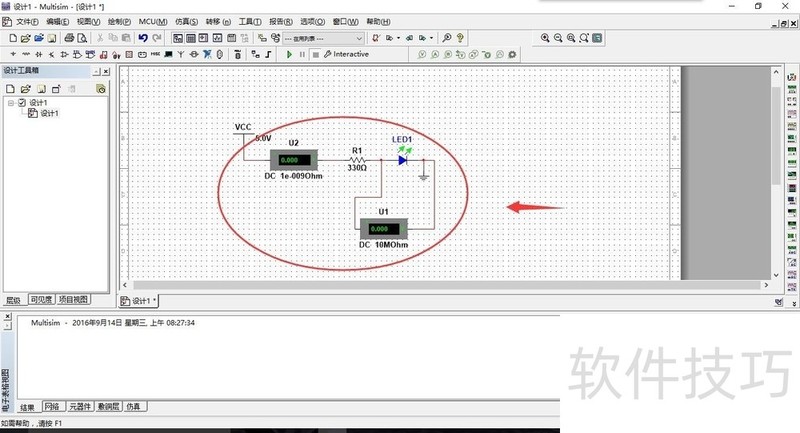Close the design toolbox panel
Screen dimensions: 800x433
tap(106, 71)
